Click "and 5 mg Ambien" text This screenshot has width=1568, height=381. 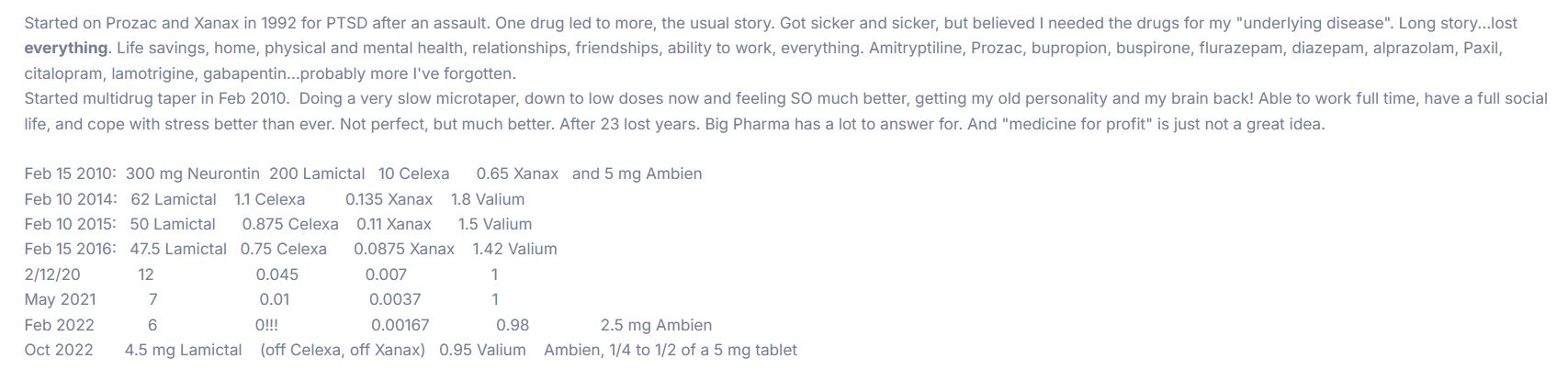637,174
